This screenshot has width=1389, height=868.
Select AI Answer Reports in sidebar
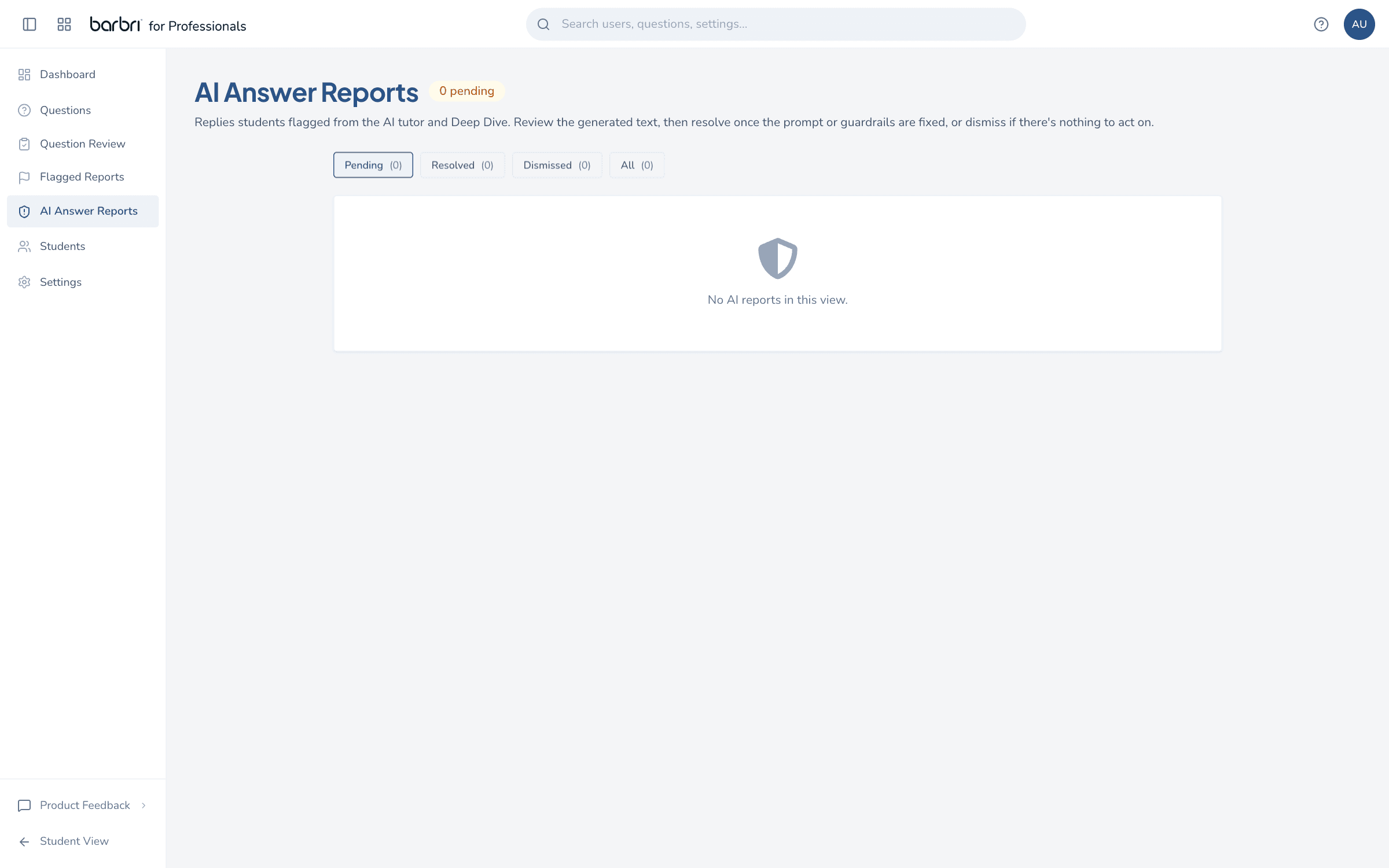click(83, 211)
